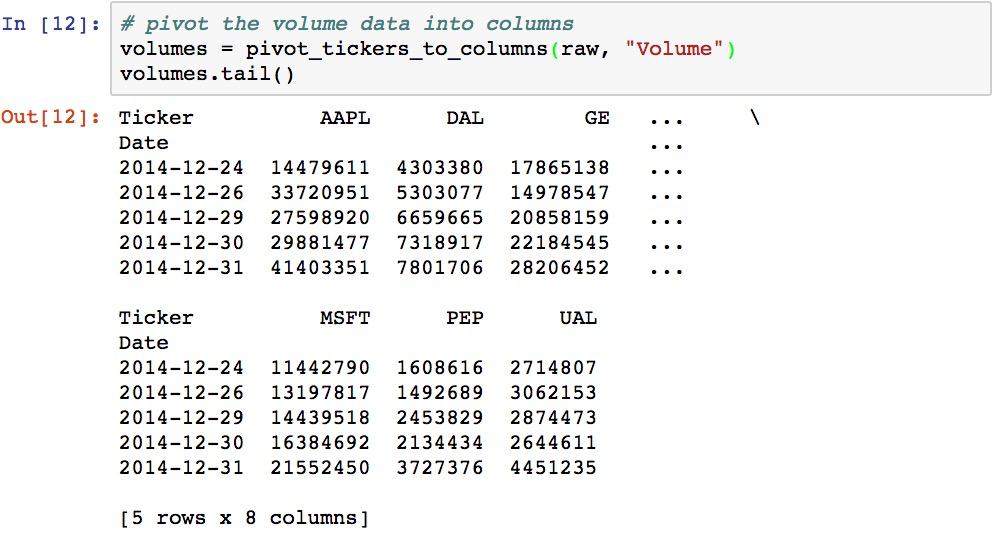Click the DAL value 6659665
Viewport: 997px width, 535px height.
point(440,218)
